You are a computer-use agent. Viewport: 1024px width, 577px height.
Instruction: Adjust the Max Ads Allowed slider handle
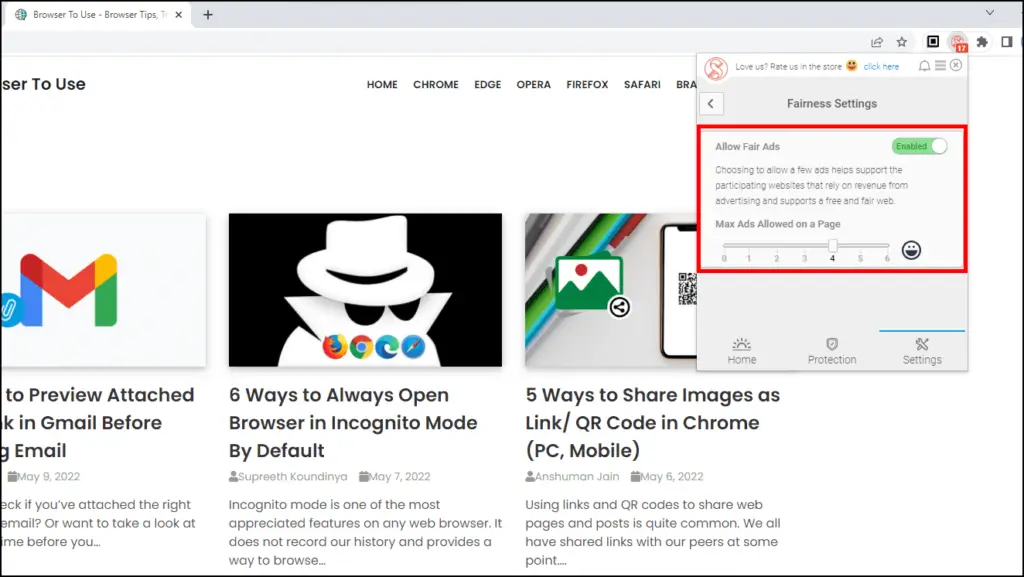tap(833, 245)
